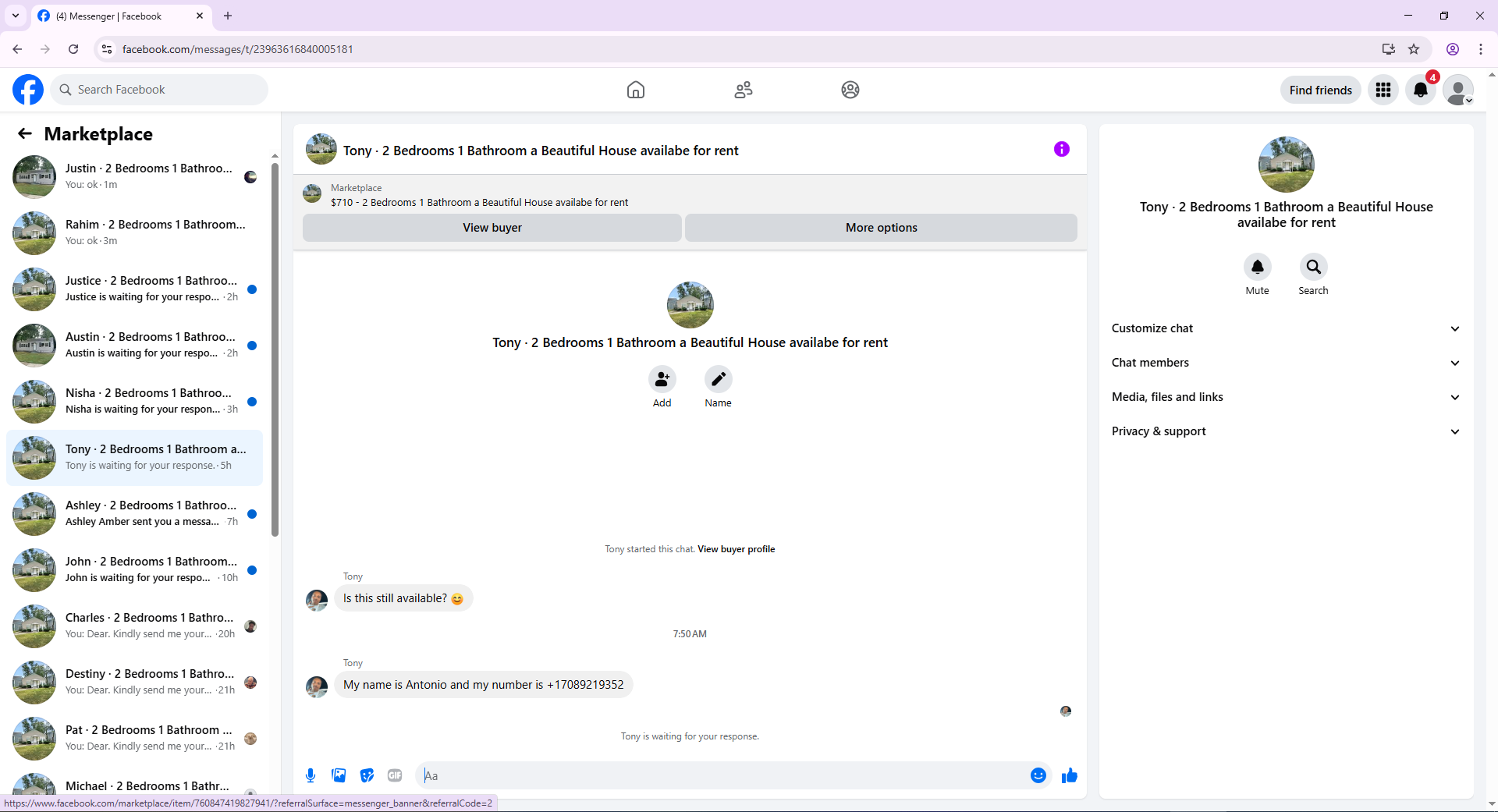
Task: Click the browser back arrow
Action: point(17,49)
